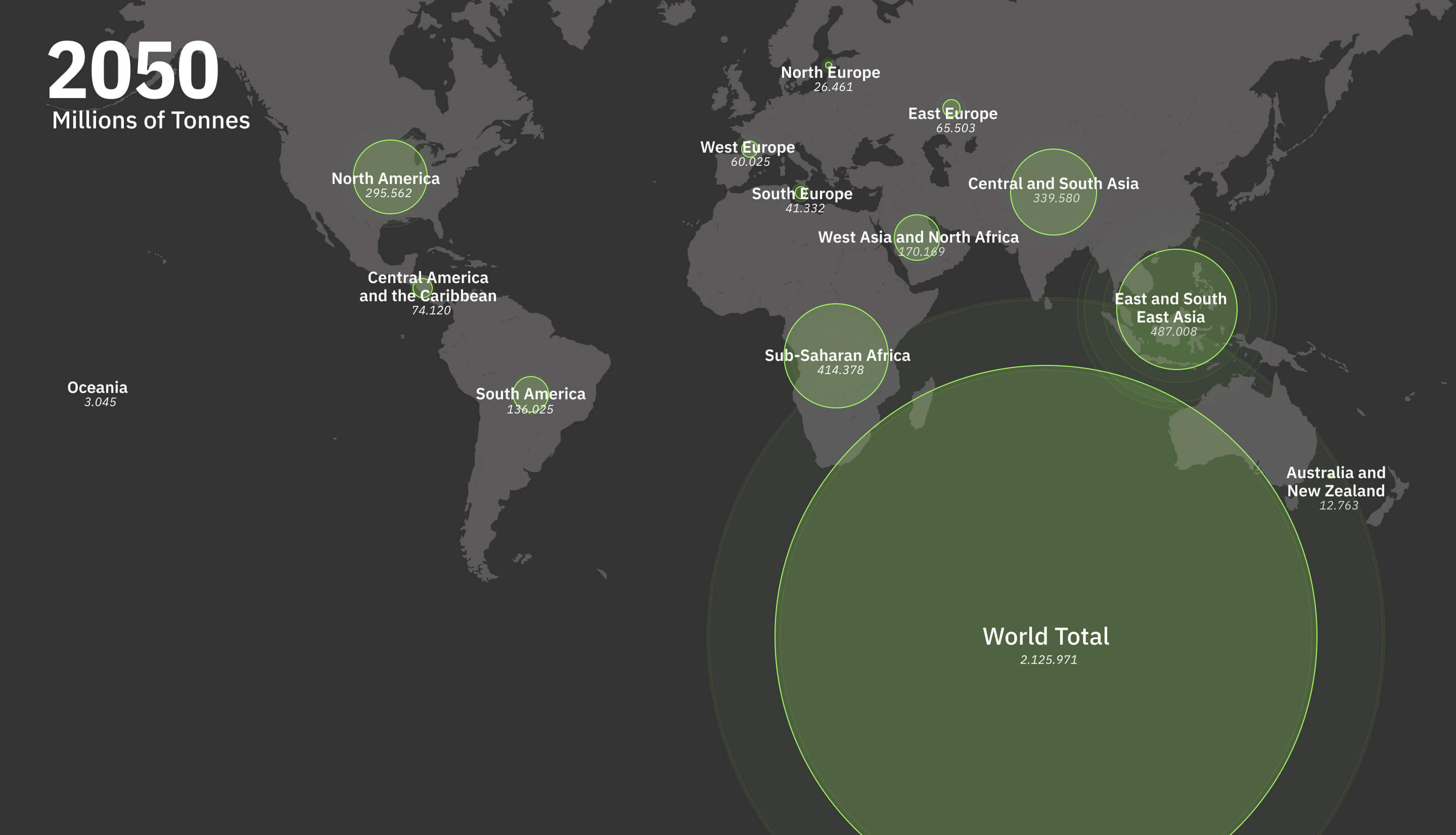Click the 487.008 value text
The height and width of the screenshot is (835, 1456).
point(1173,332)
